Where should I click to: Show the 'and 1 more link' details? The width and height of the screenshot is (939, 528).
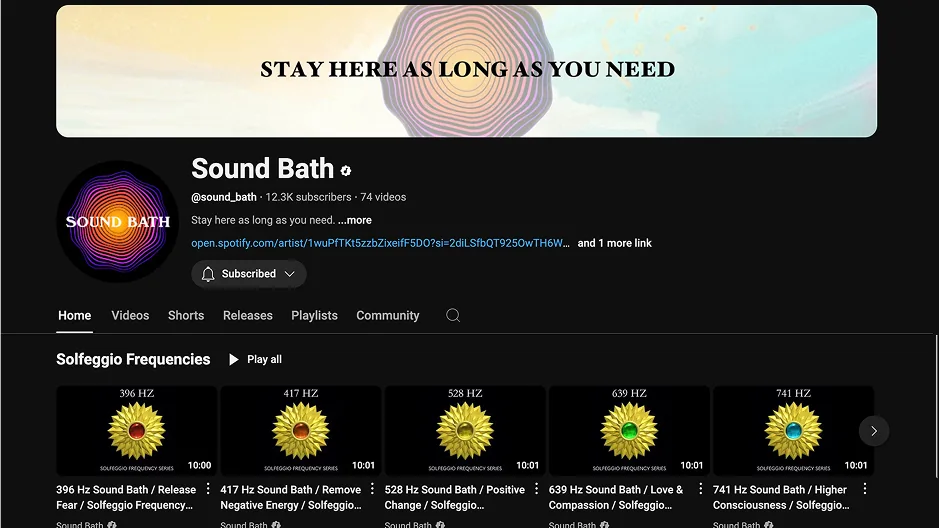614,243
